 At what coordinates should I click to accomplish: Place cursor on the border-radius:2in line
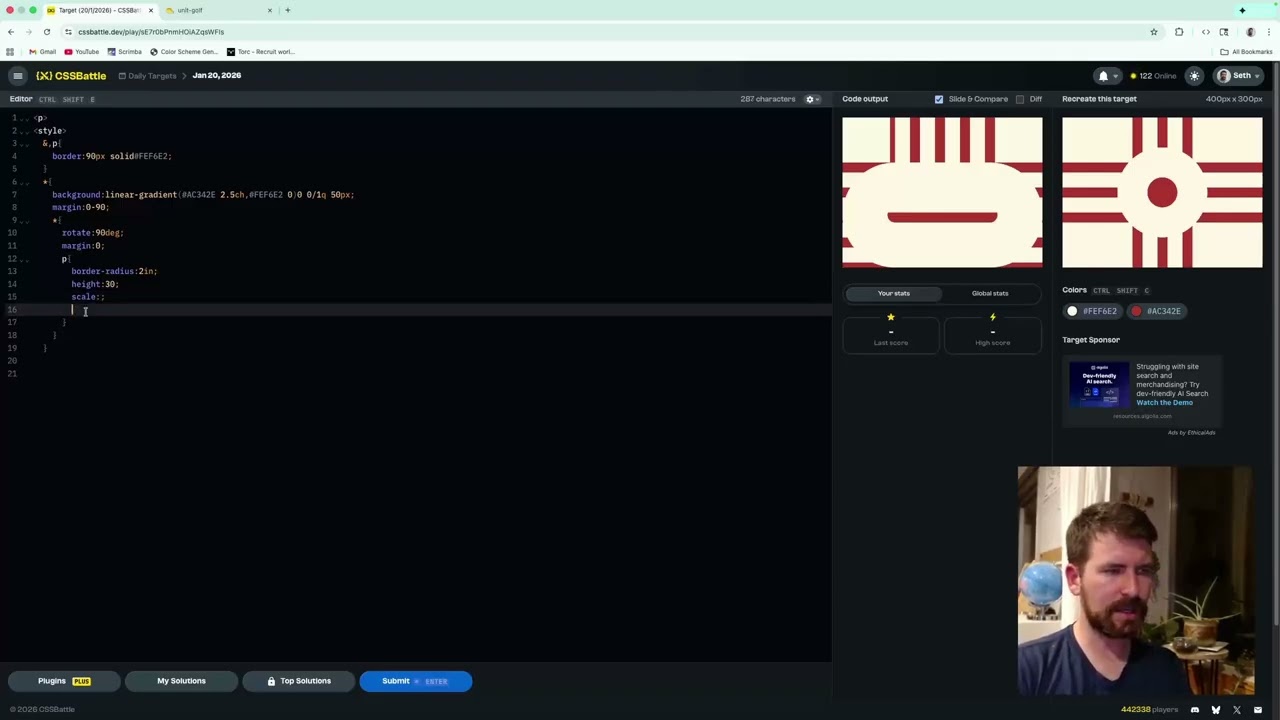(114, 271)
